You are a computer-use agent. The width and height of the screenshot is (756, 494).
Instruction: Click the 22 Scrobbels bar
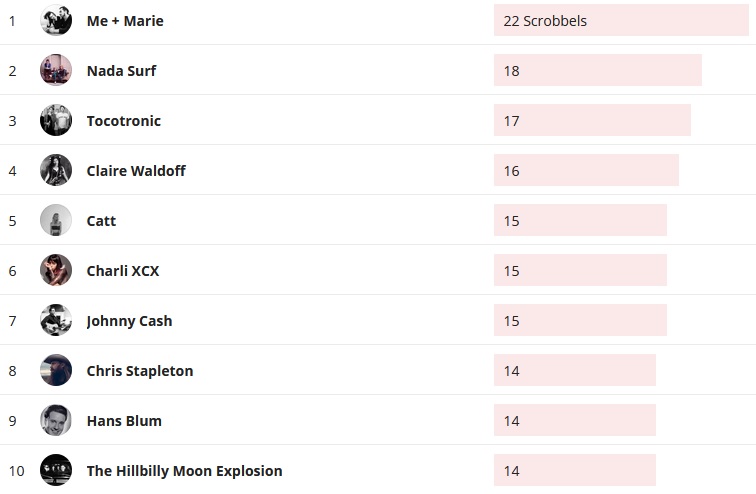pos(622,20)
